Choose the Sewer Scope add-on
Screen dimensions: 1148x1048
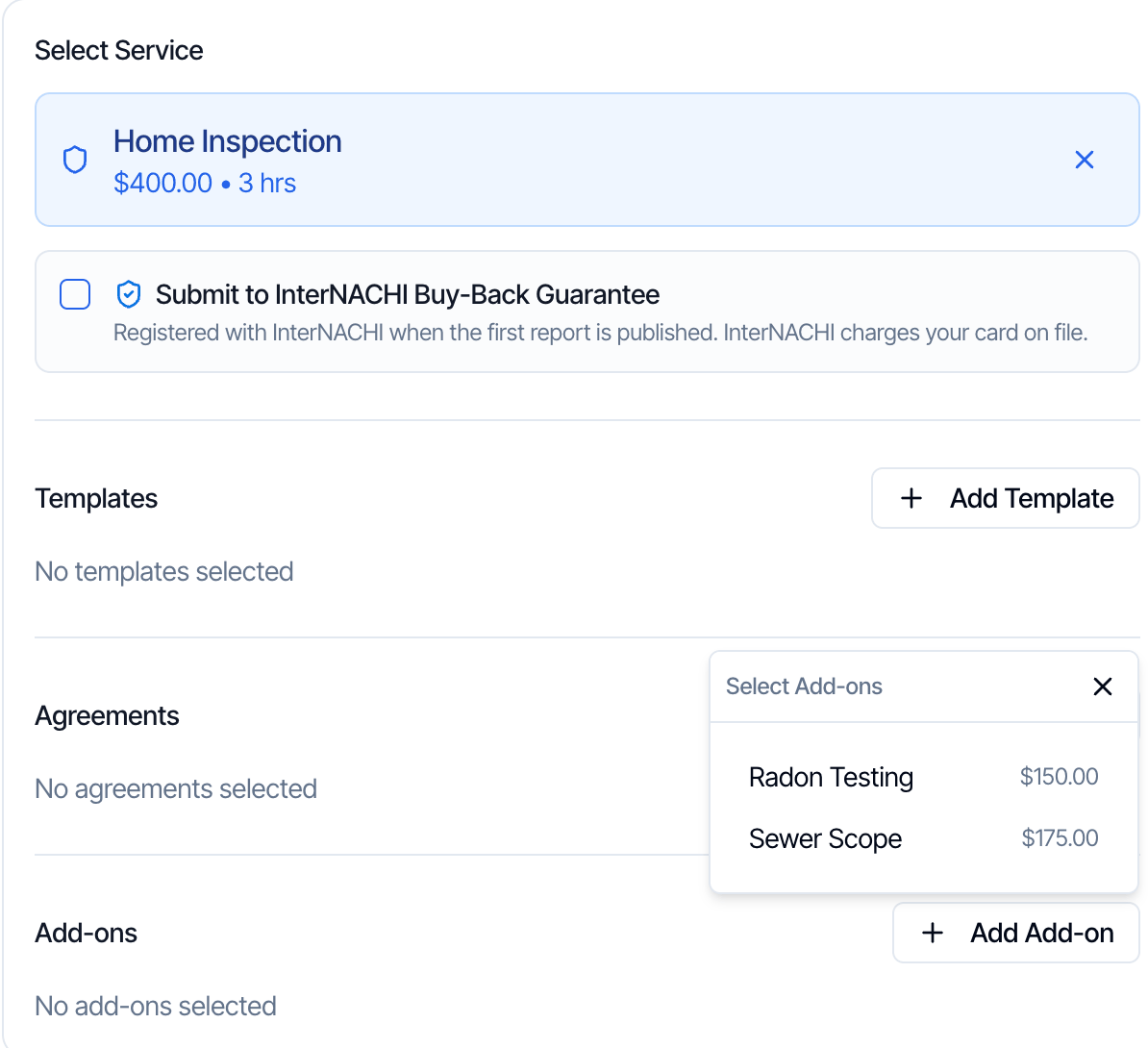(x=923, y=838)
